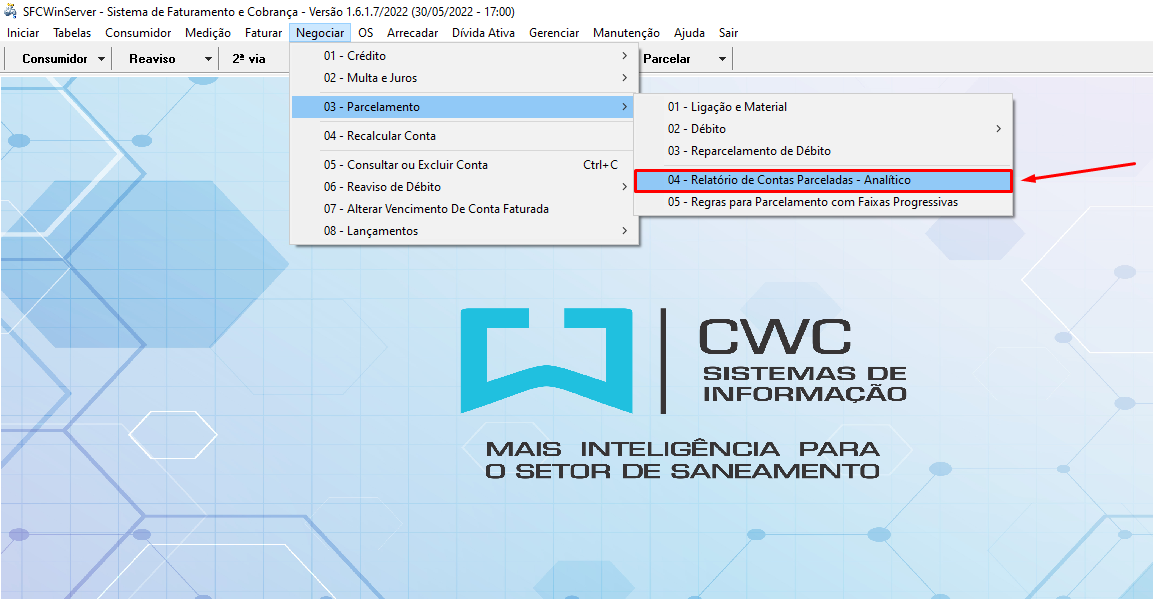Expand the 02 - Multa e Juros submenu

pos(370,78)
